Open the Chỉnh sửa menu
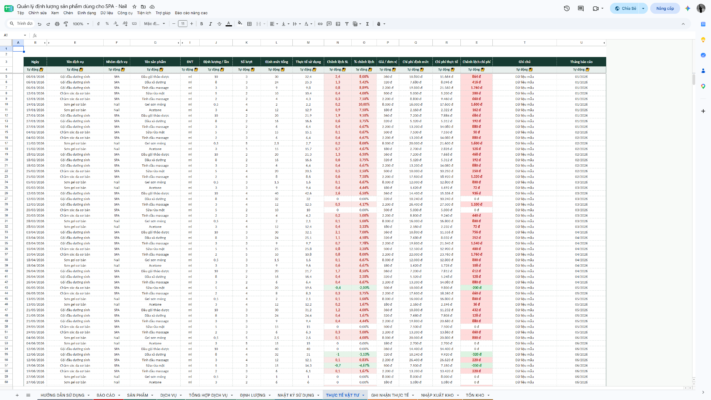Viewport: 711px width, 400px height. 37,13
